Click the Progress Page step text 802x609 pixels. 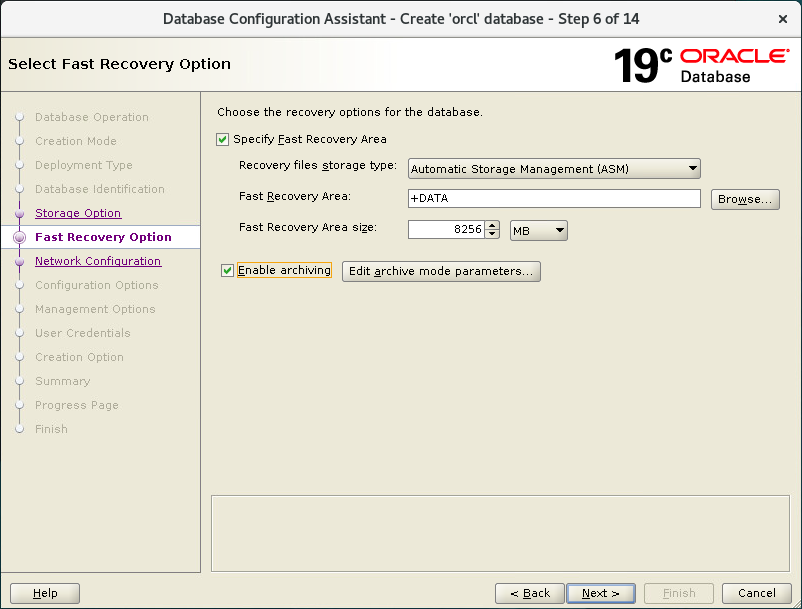[77, 405]
